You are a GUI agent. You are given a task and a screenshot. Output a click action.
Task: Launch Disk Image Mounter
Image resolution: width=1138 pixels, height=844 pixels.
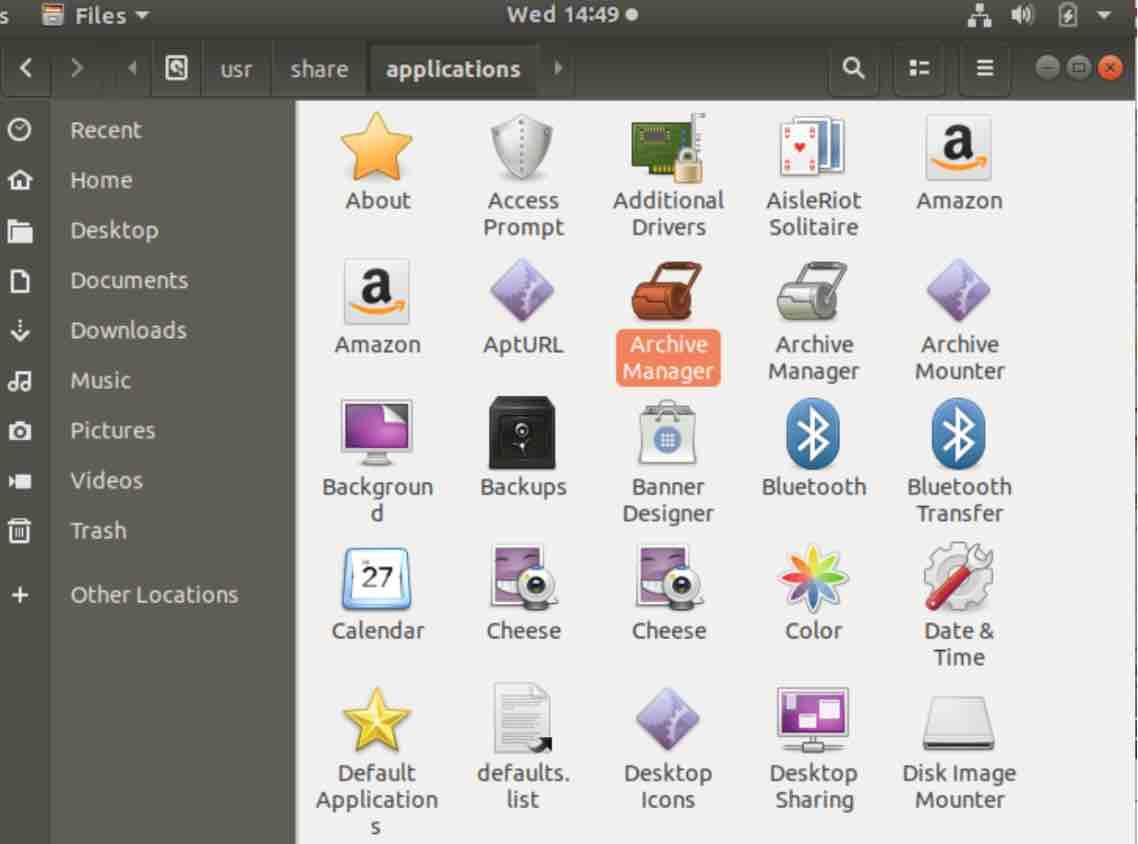(958, 722)
